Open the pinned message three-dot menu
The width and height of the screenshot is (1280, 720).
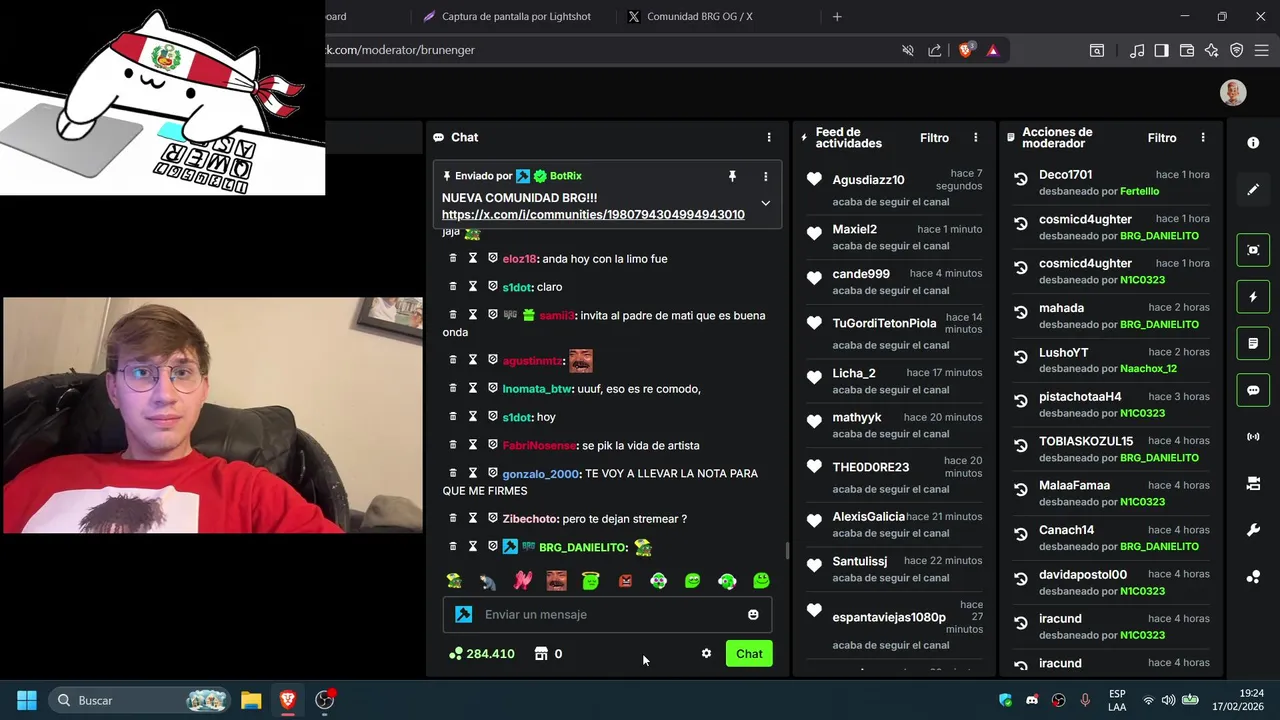pyautogui.click(x=765, y=176)
